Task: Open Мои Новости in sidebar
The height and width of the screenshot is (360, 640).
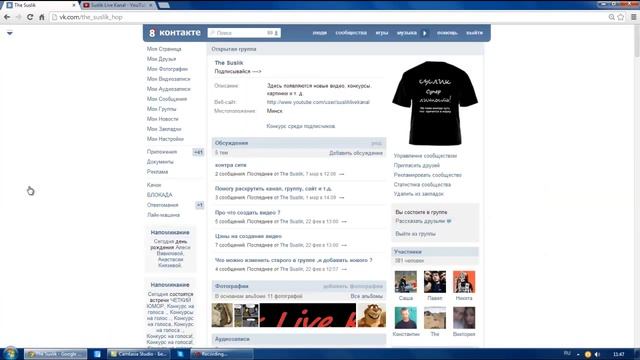Action: click(162, 119)
